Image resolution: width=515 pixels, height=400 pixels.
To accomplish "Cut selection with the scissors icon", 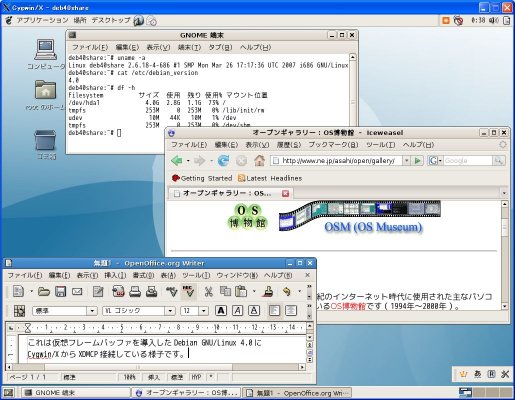I will (x=209, y=292).
